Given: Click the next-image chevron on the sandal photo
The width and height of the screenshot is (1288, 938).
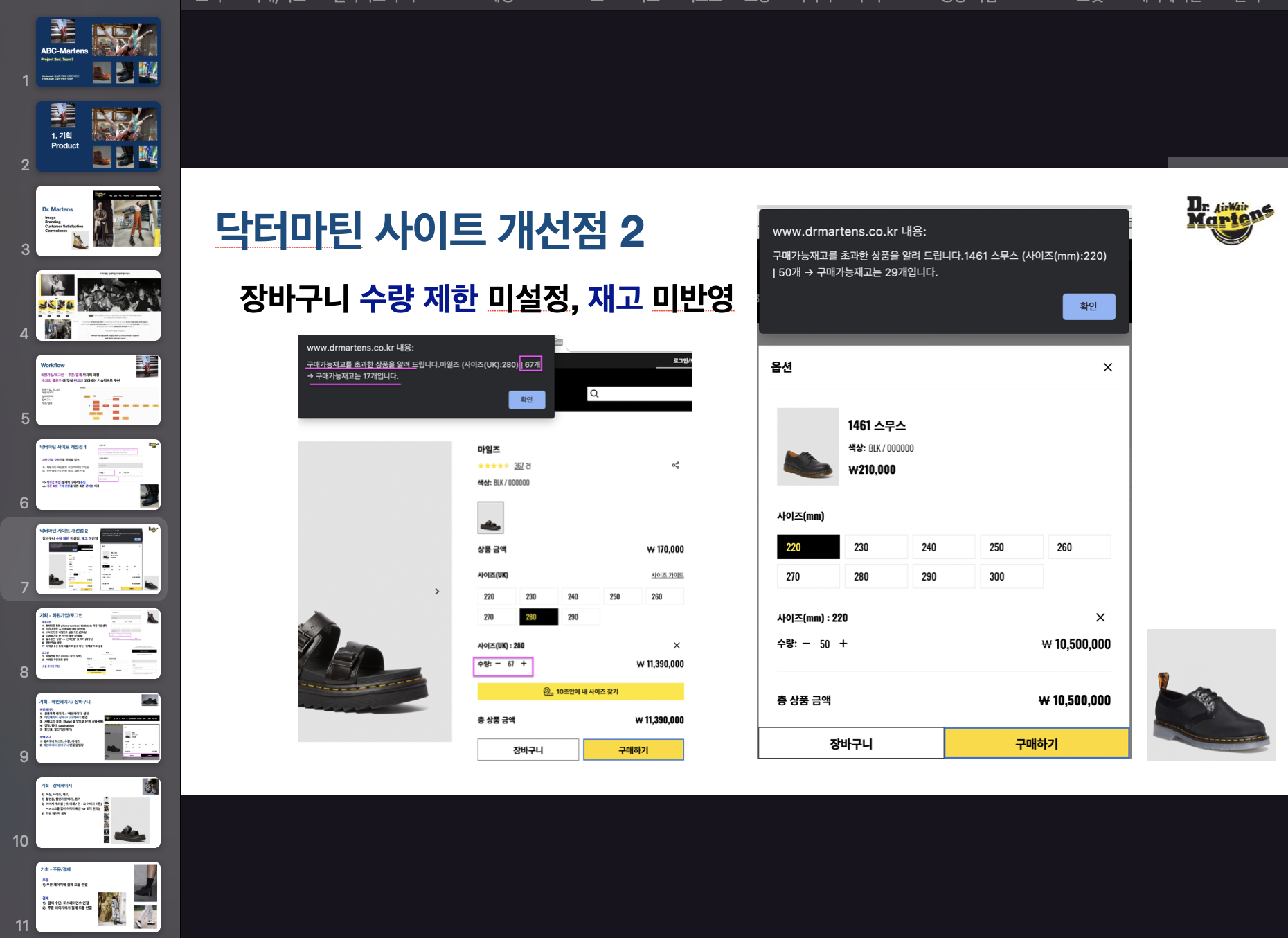Looking at the screenshot, I should coord(437,592).
